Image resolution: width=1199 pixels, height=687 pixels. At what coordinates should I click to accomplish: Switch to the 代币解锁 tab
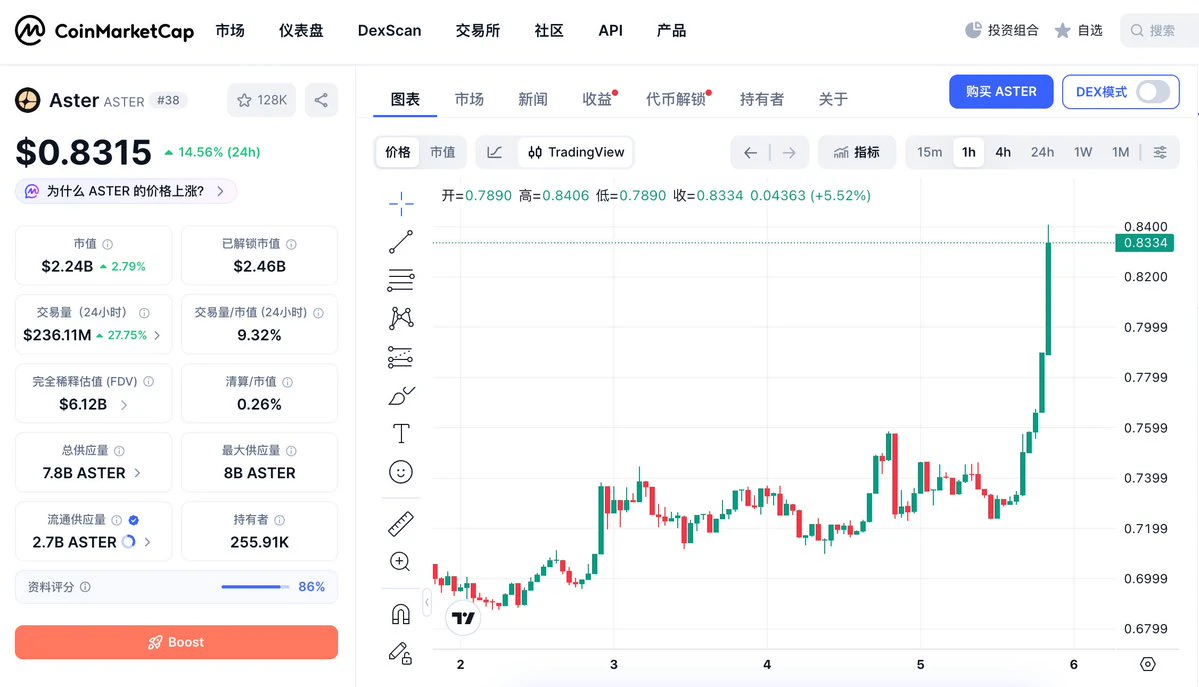(x=676, y=99)
